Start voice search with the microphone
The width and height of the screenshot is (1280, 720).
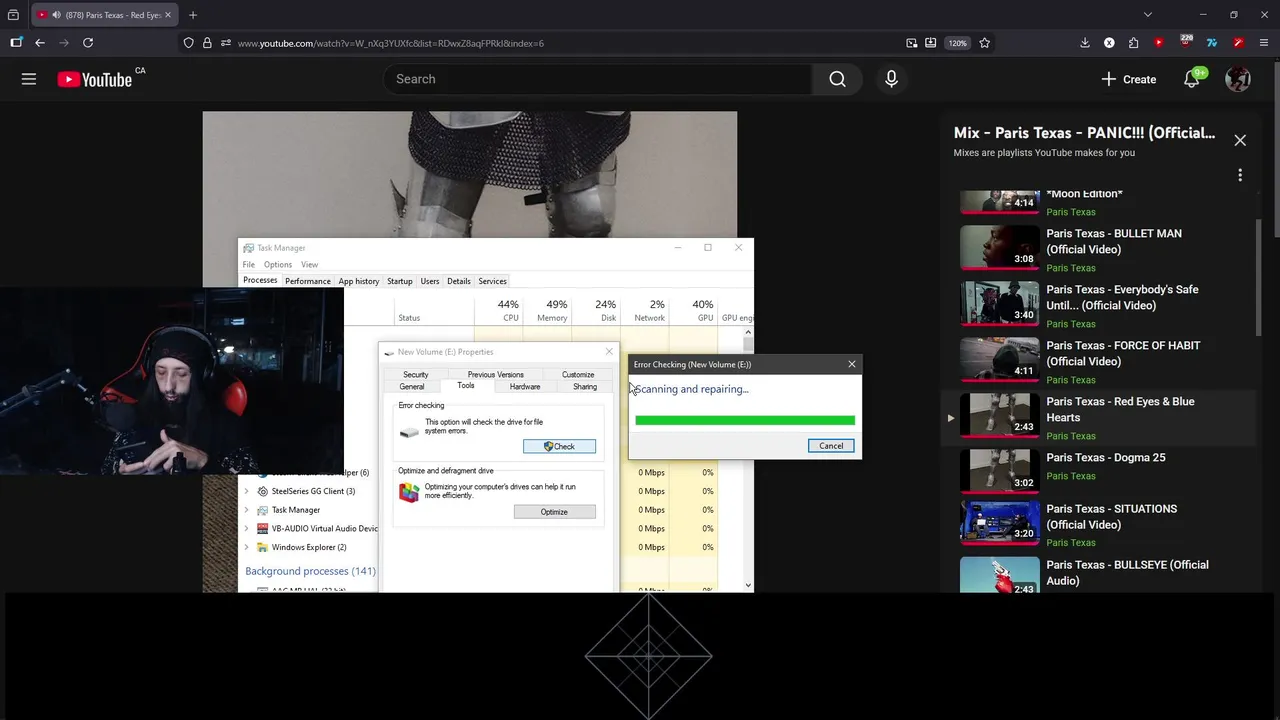[891, 79]
